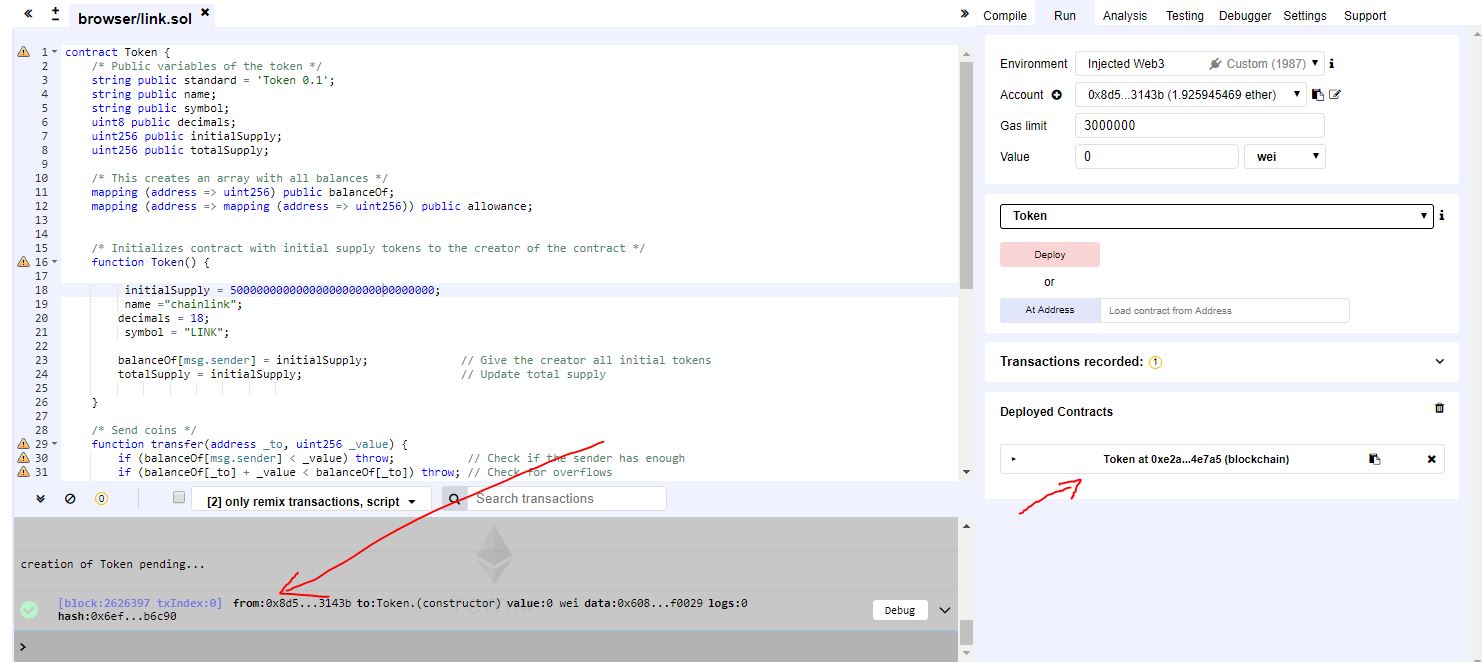The width and height of the screenshot is (1482, 662).
Task: Expand the Transactions recorded section
Action: point(1440,362)
